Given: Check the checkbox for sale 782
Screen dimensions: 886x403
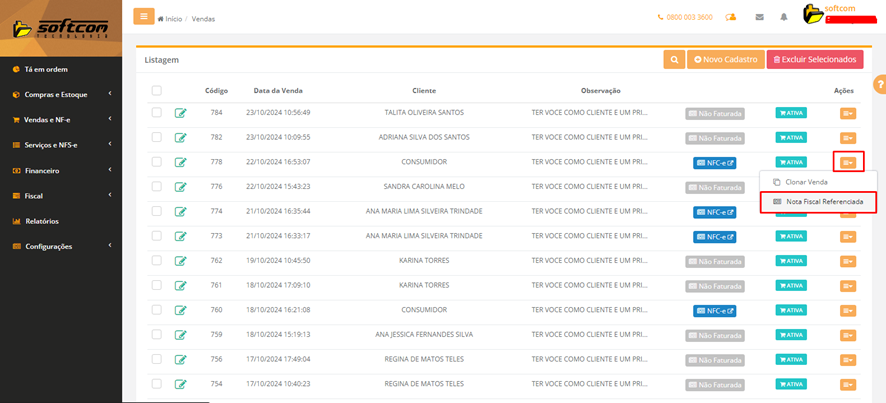Looking at the screenshot, I should 156,137.
